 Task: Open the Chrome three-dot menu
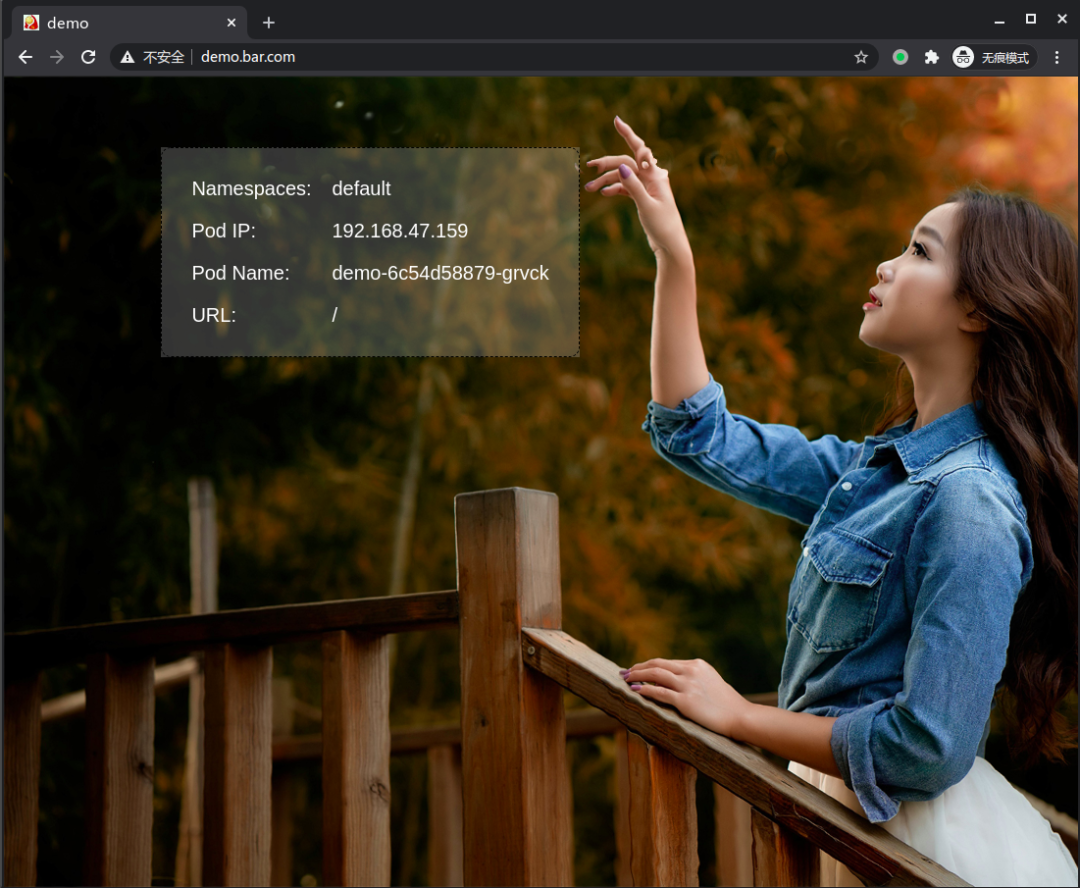point(1057,57)
